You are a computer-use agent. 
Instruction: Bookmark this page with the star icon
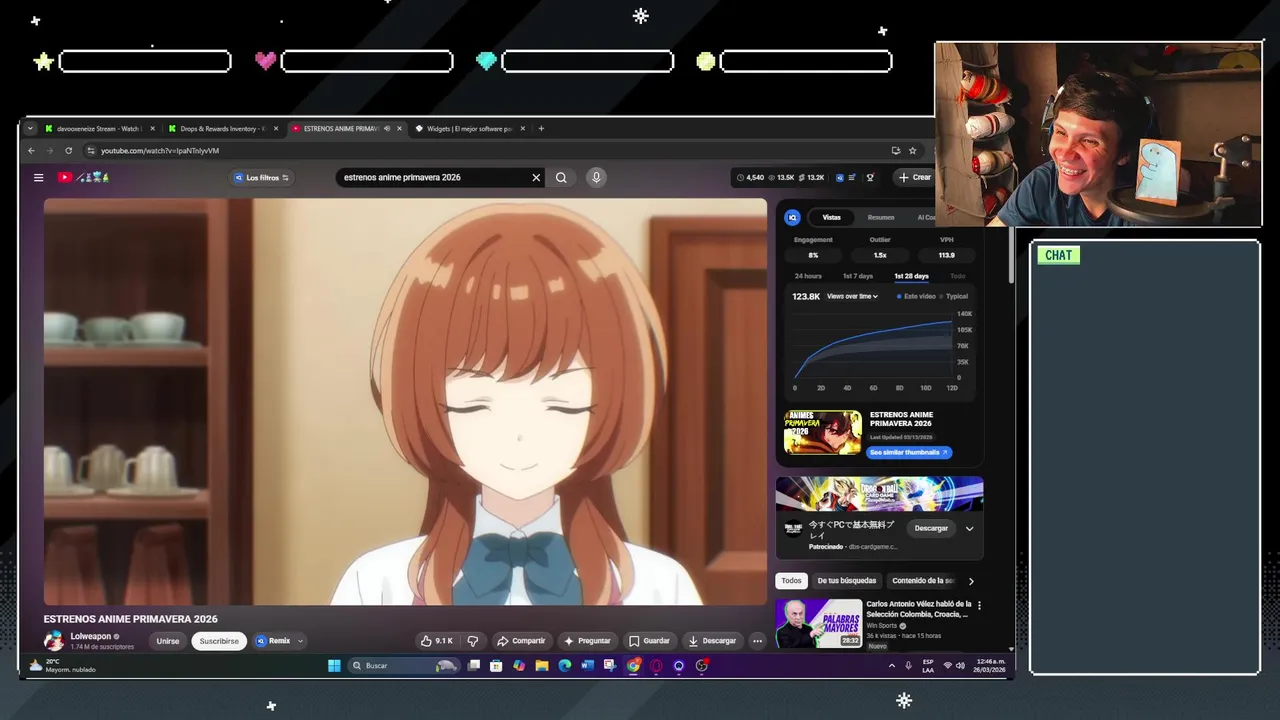click(912, 151)
